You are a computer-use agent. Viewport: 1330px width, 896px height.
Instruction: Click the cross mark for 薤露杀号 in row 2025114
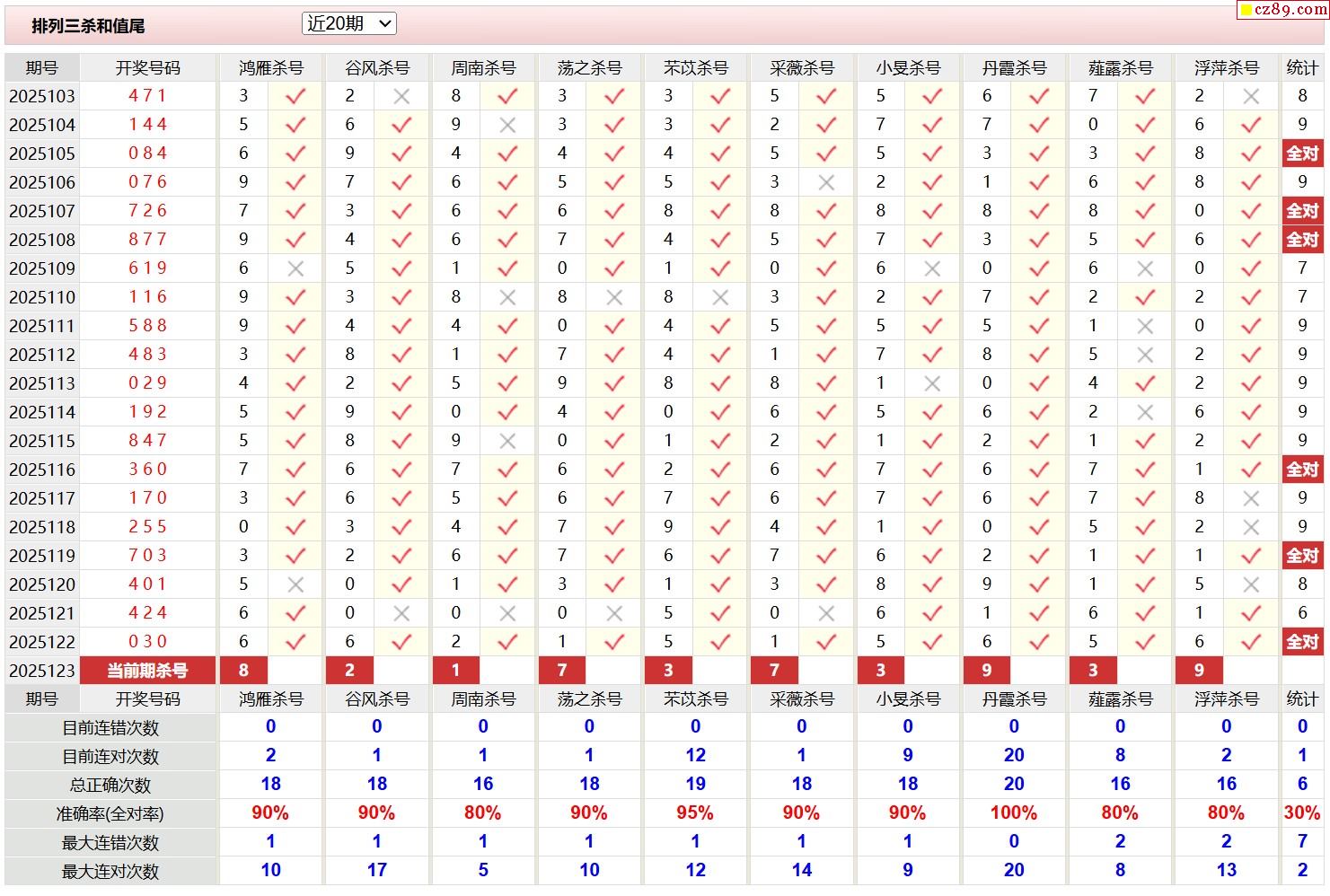(x=1145, y=412)
